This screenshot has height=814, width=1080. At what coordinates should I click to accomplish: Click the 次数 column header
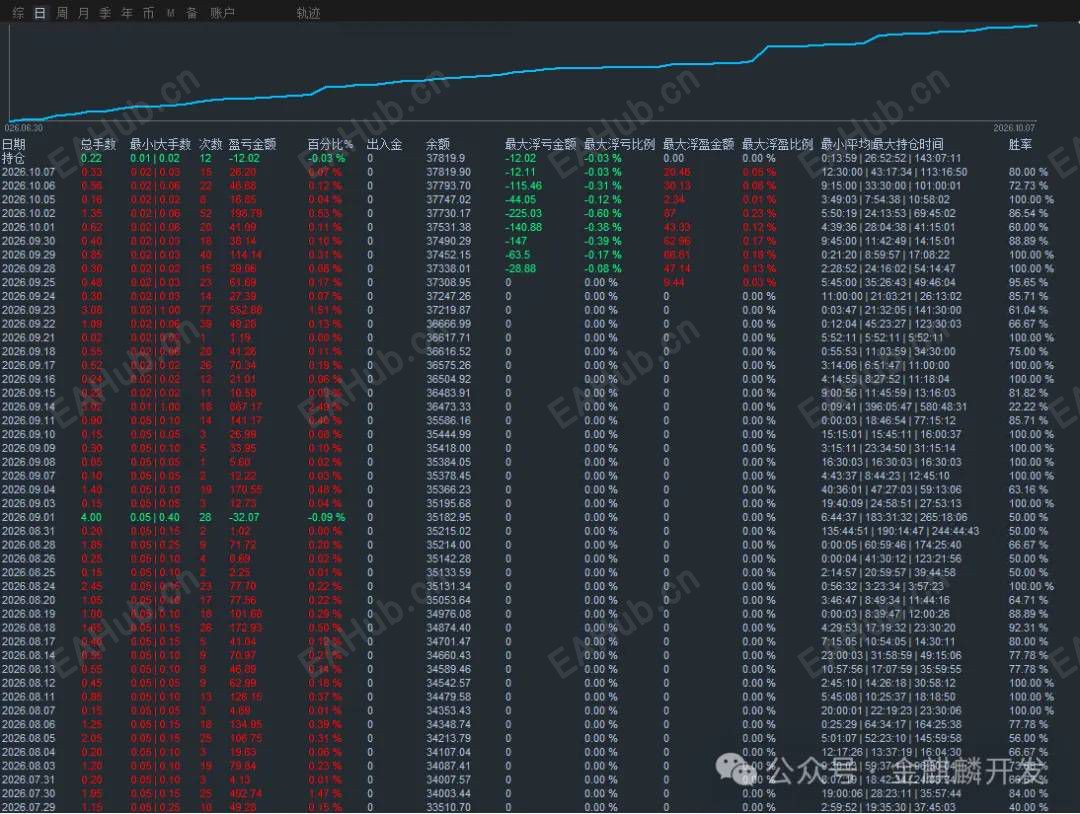(210, 144)
